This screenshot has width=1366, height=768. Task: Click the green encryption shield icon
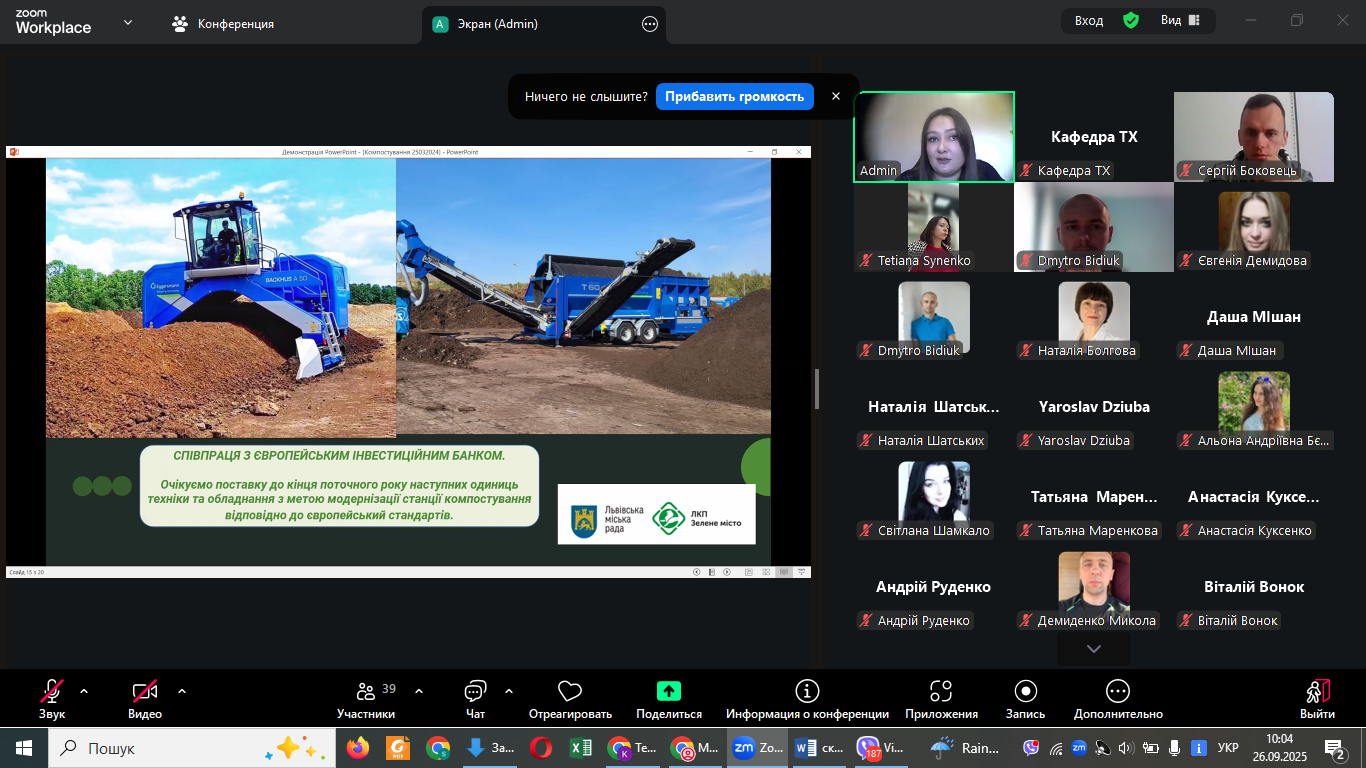(x=1131, y=21)
